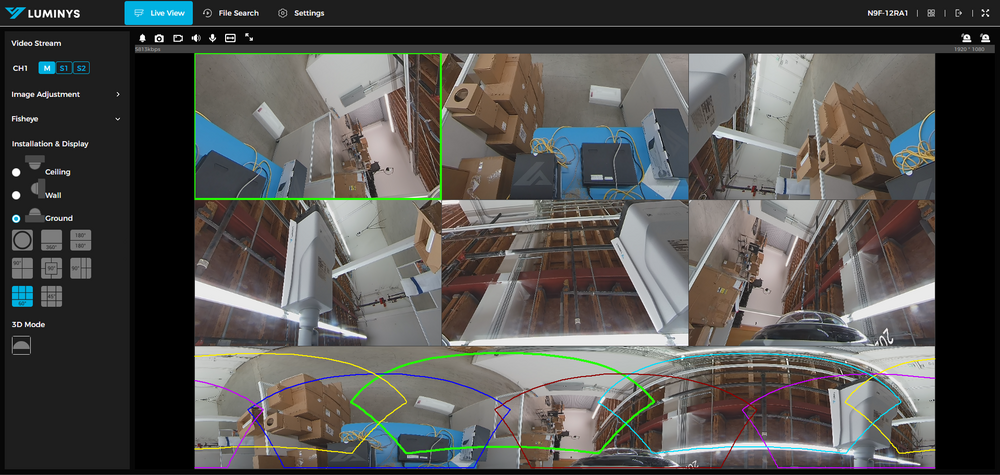Enter full screen with the expand arrows icon
Screen dimensions: 1000x475
249,38
